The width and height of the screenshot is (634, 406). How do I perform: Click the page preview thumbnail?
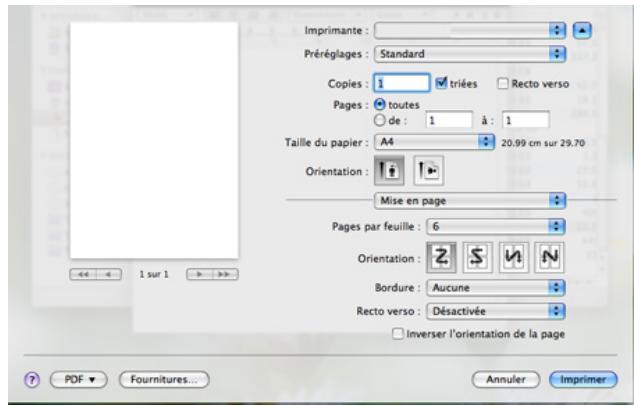point(154,140)
